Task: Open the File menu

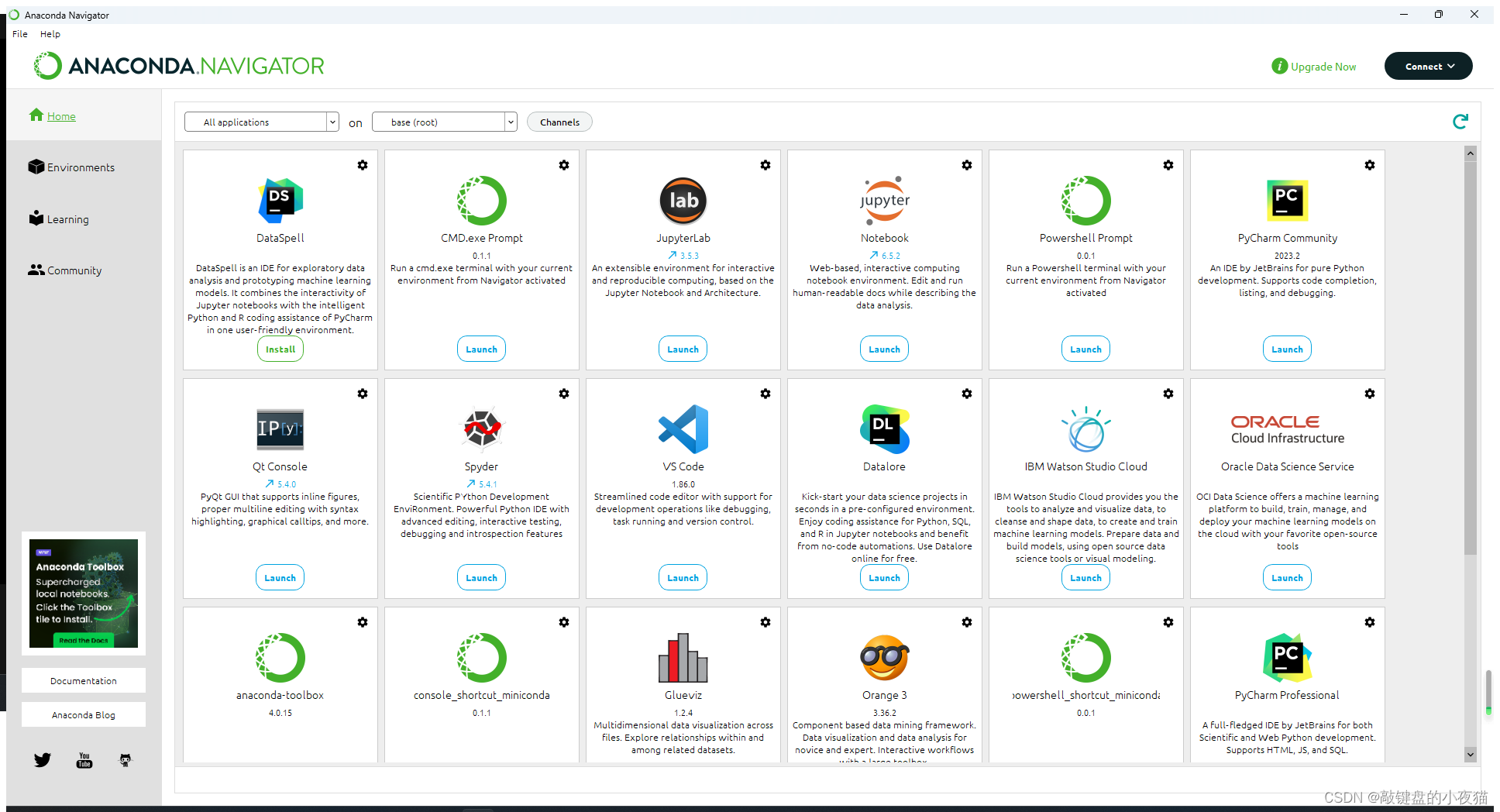Action: pos(20,34)
